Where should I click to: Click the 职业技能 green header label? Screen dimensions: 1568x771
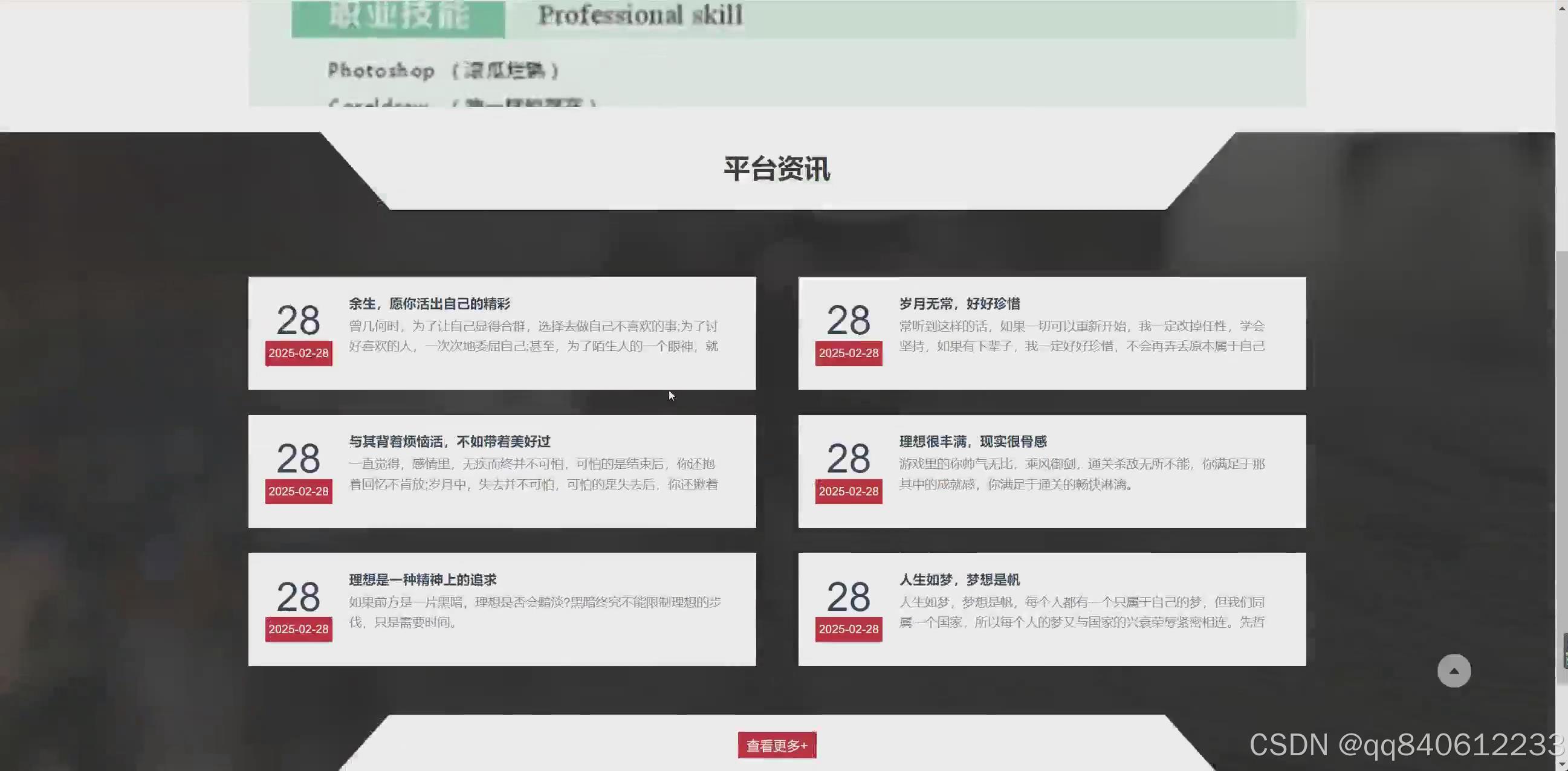point(398,15)
